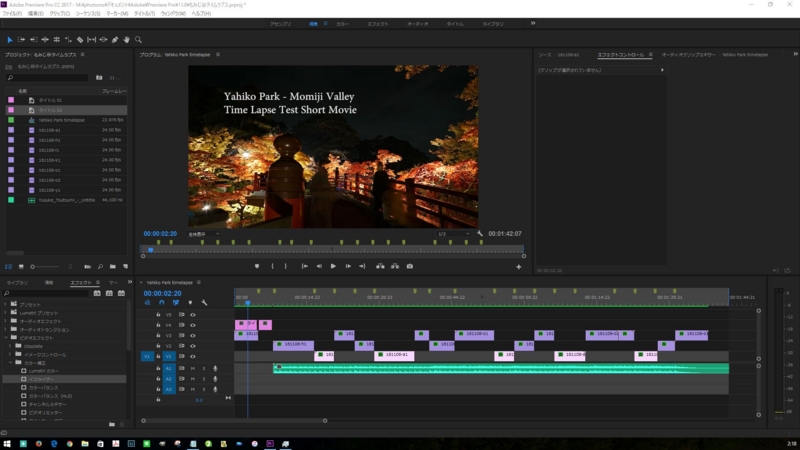The width and height of the screenshot is (800, 450).
Task: Open the シーケンス menu
Action: (x=88, y=14)
